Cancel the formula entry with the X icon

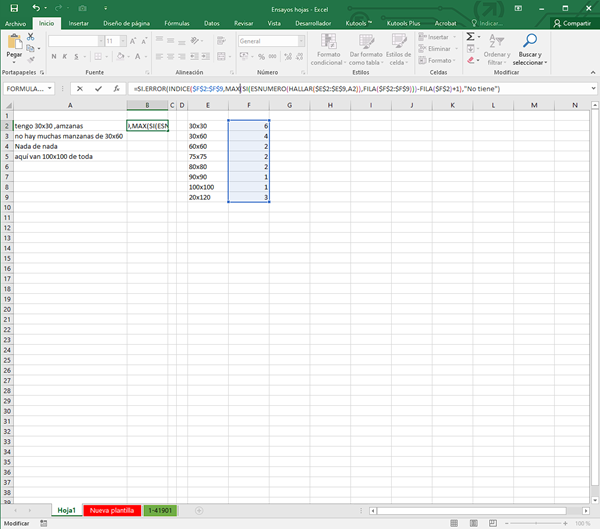[x=80, y=89]
